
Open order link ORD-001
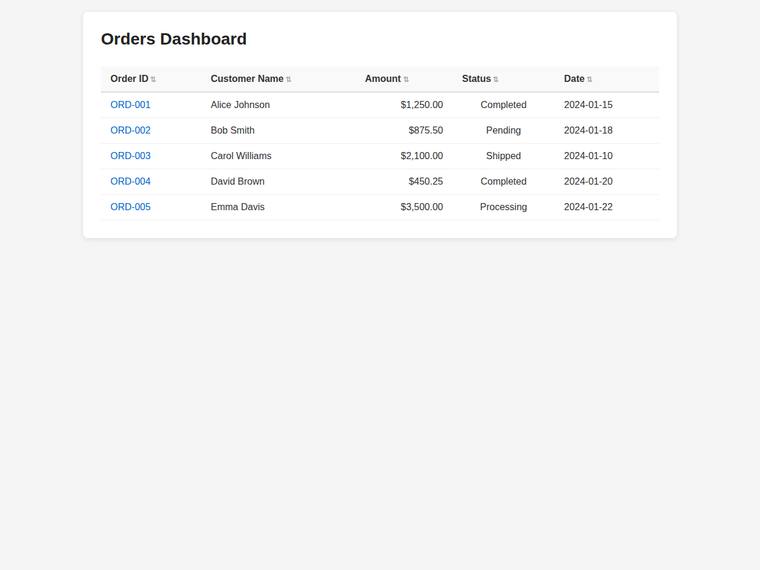click(130, 105)
